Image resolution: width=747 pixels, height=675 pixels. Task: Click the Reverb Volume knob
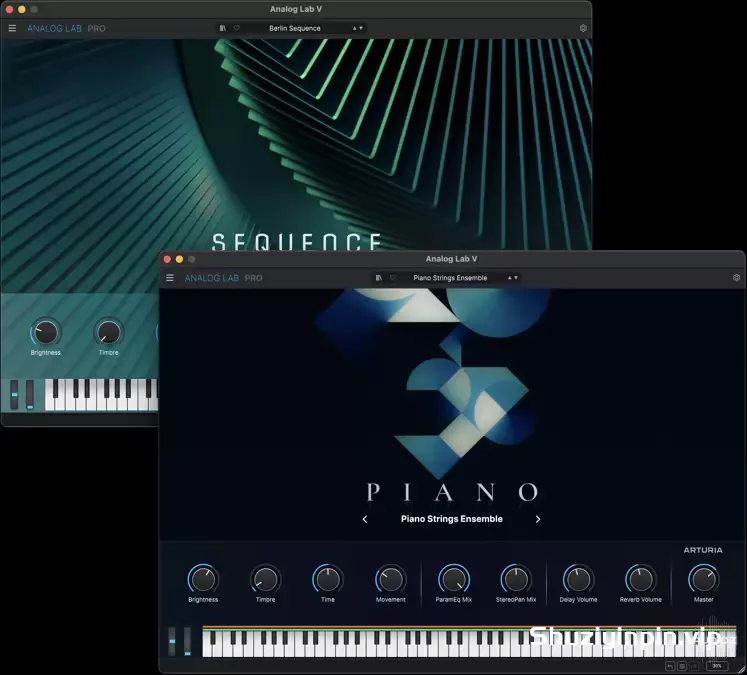(x=641, y=580)
